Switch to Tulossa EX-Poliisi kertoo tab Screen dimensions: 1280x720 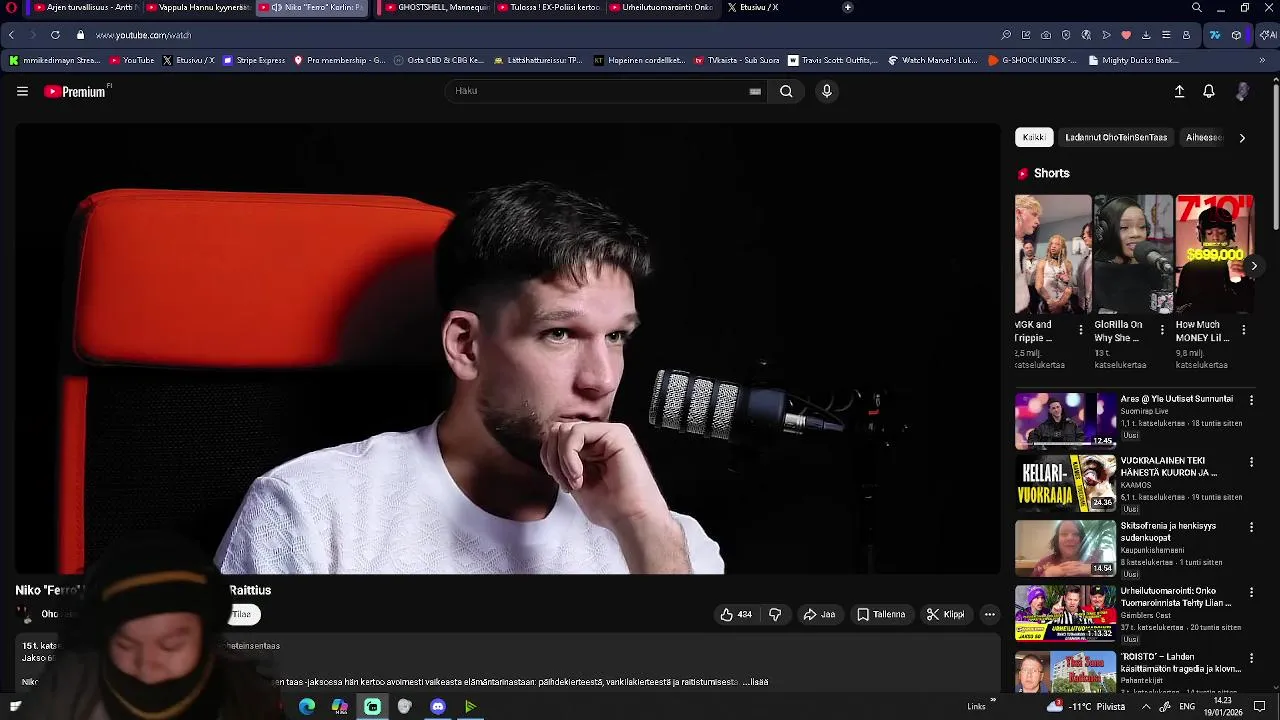[550, 7]
